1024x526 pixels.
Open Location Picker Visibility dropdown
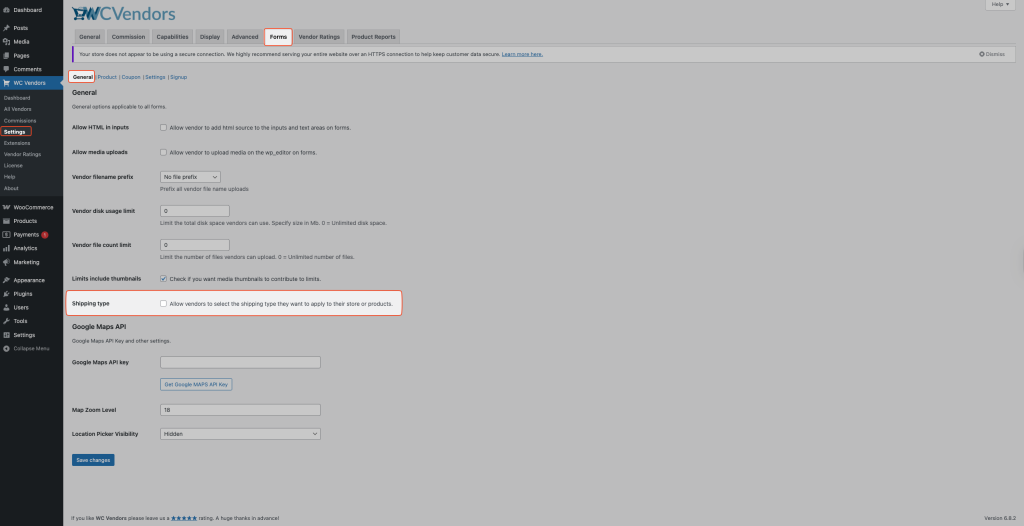(x=240, y=434)
